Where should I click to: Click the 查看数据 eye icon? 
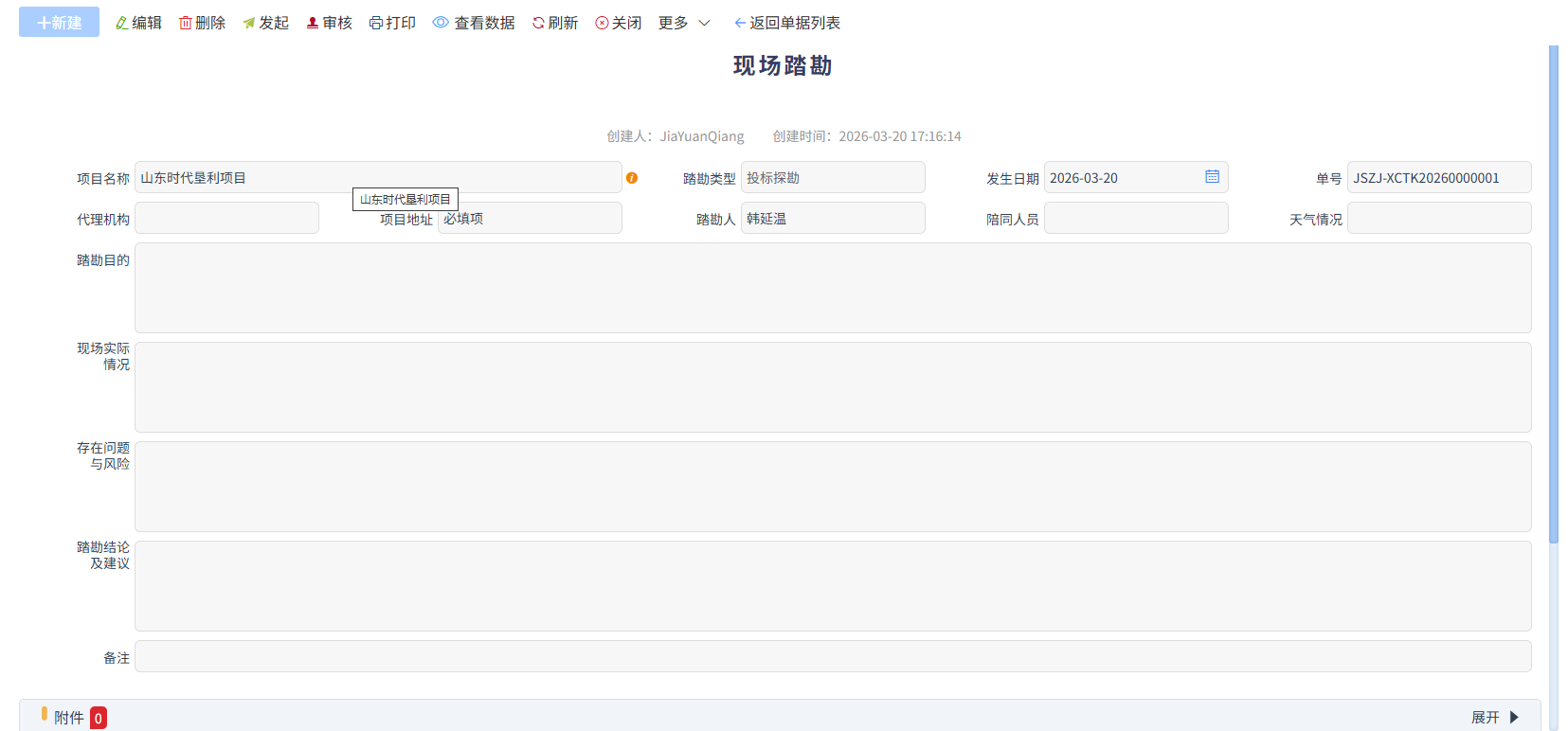point(441,23)
